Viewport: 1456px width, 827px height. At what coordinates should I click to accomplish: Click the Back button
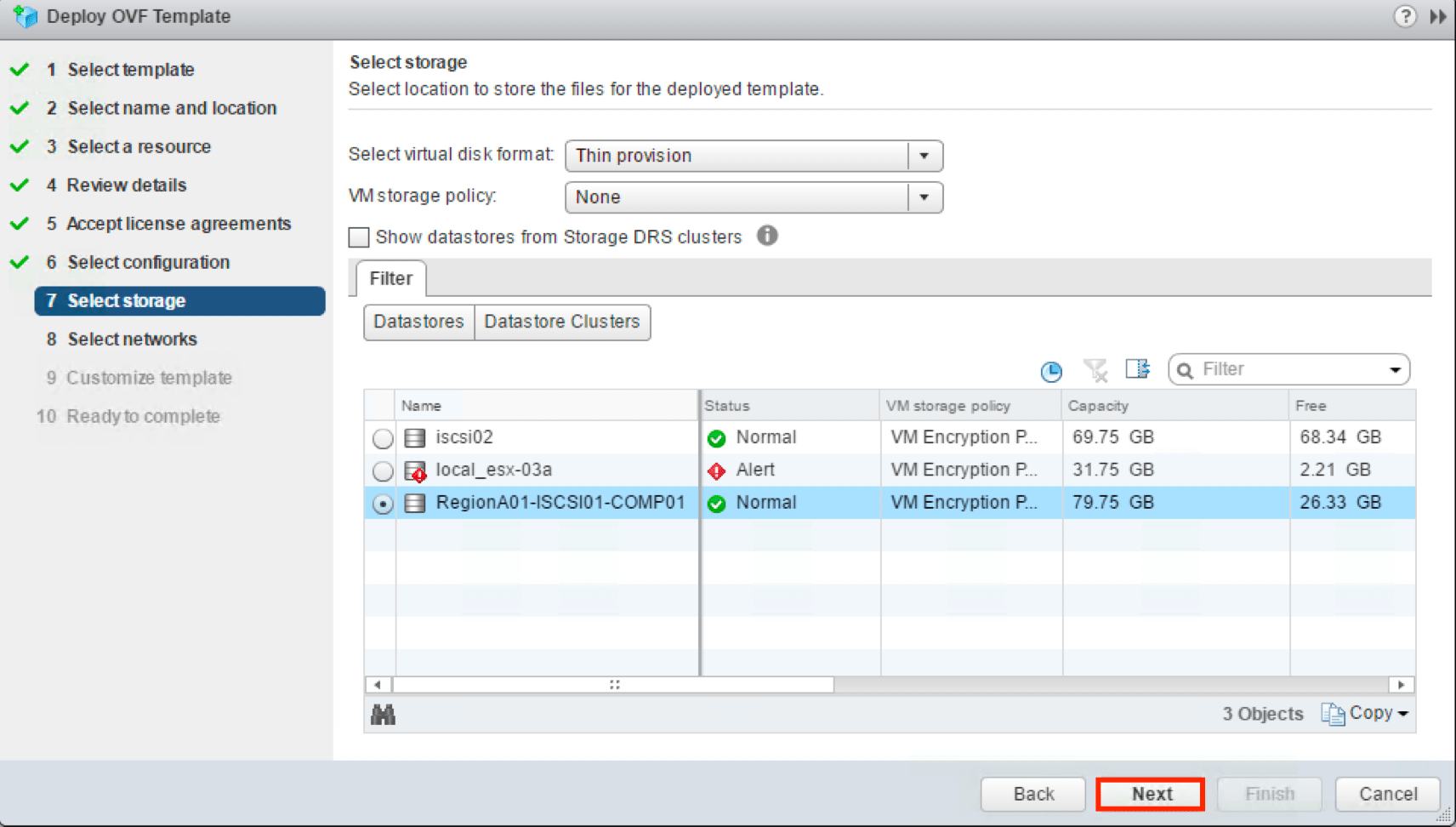point(1033,794)
